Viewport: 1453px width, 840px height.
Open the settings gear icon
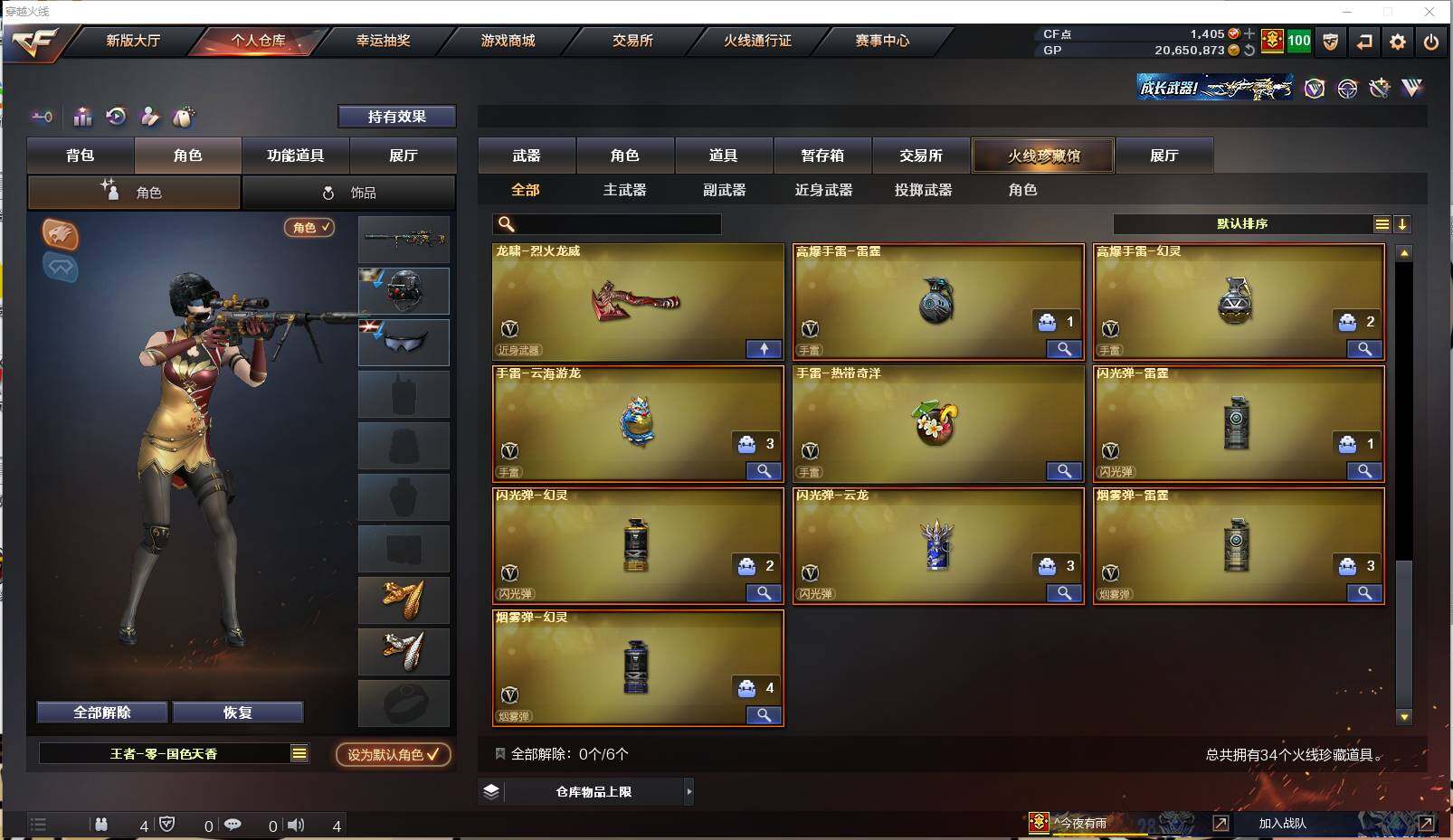[x=1398, y=42]
